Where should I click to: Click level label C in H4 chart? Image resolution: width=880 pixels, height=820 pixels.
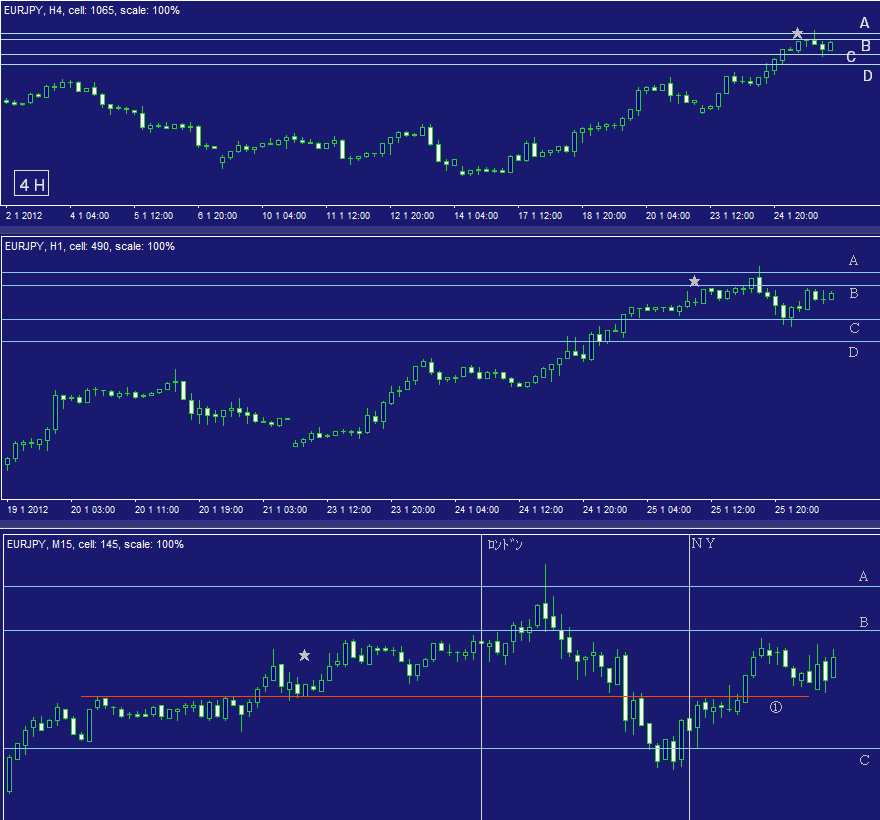[851, 57]
